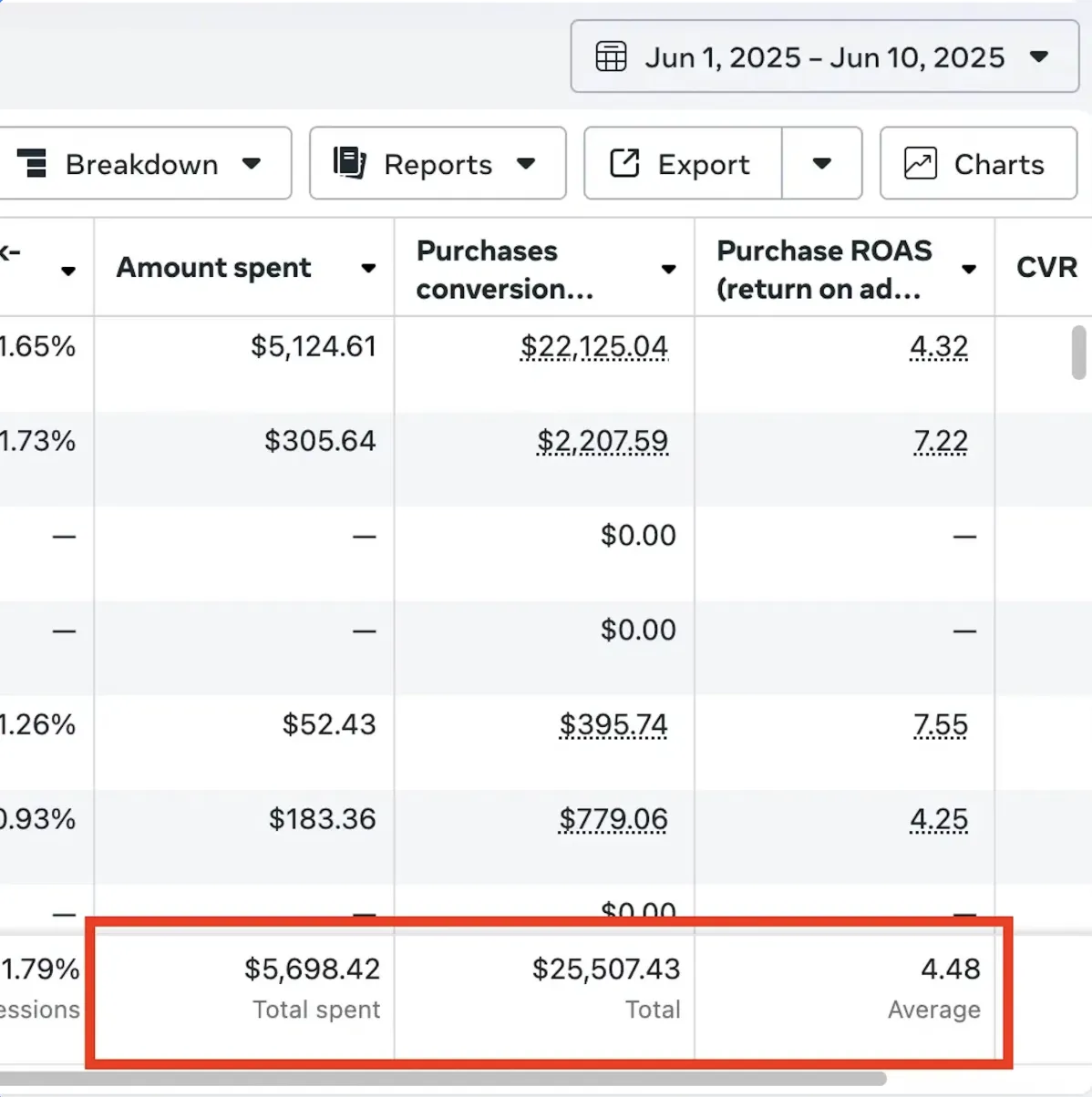Click the Breakdown stacked-bars icon
Viewport: 1092px width, 1097px height.
tap(32, 164)
